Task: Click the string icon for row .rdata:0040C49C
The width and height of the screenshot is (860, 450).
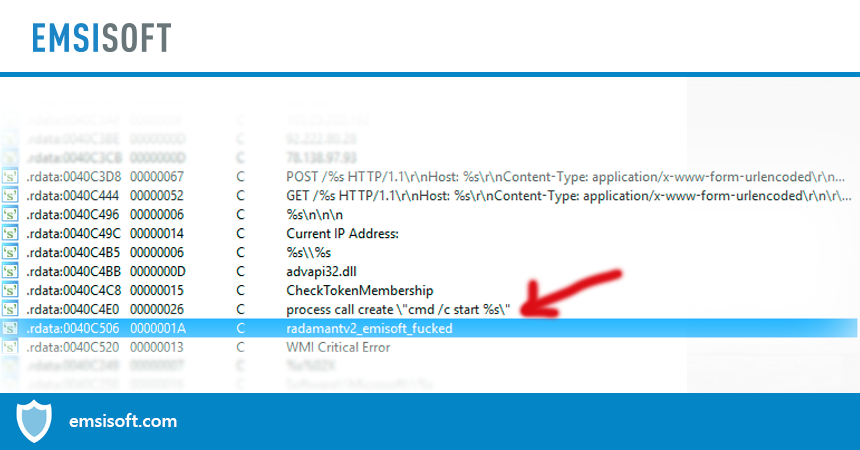Action: [10, 233]
